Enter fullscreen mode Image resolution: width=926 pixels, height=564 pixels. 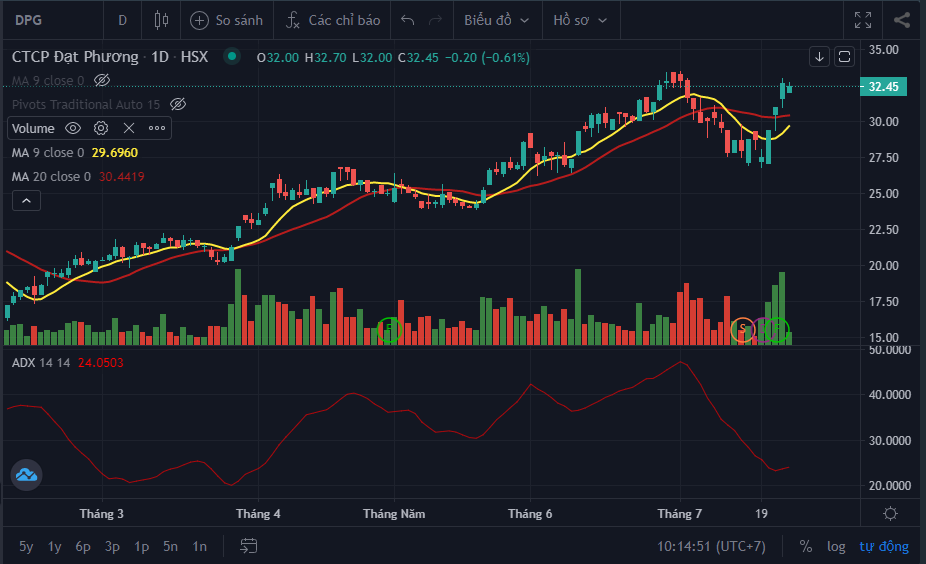point(863,20)
